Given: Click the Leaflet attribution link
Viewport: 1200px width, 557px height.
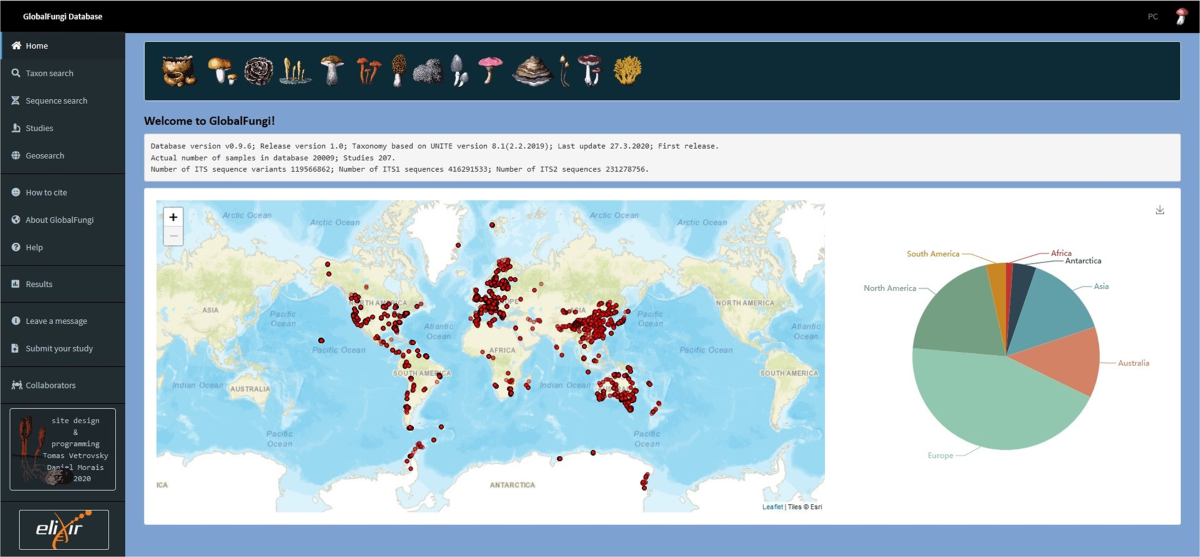Looking at the screenshot, I should point(772,507).
